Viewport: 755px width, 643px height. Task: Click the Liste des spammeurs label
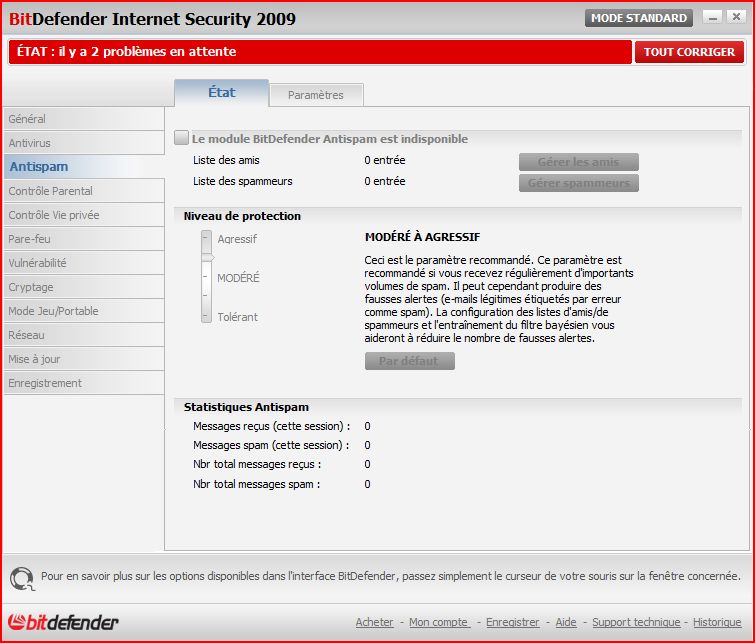[x=243, y=182]
